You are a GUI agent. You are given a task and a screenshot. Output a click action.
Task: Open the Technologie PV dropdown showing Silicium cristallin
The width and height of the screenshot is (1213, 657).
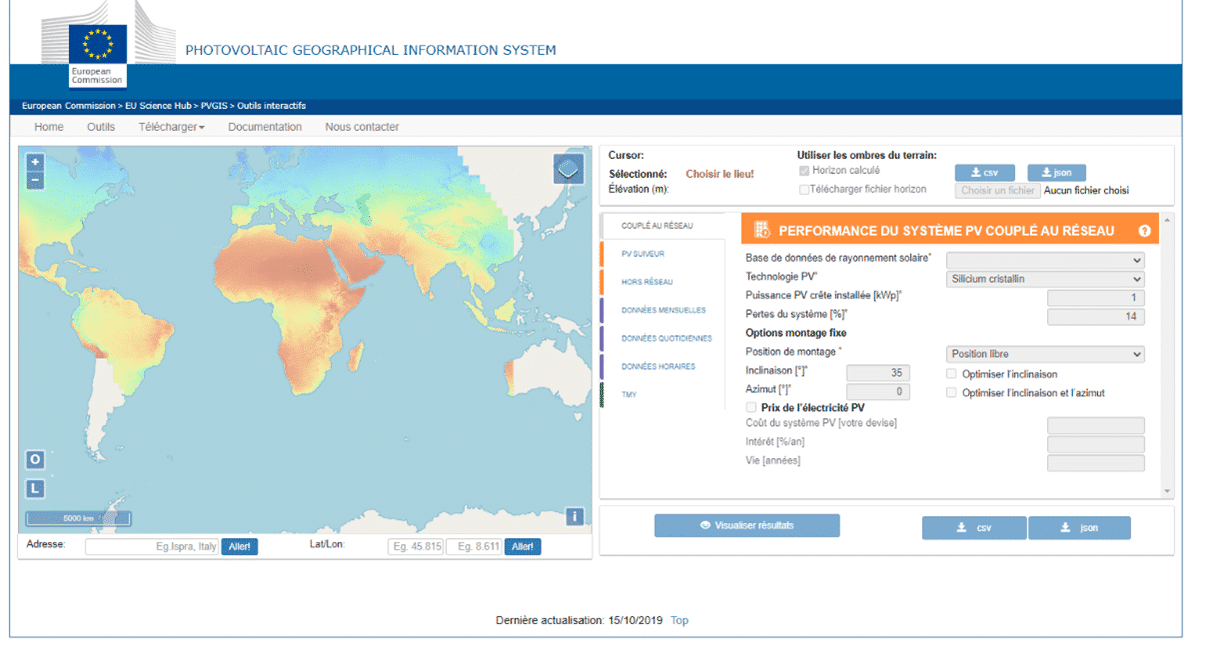(1045, 278)
